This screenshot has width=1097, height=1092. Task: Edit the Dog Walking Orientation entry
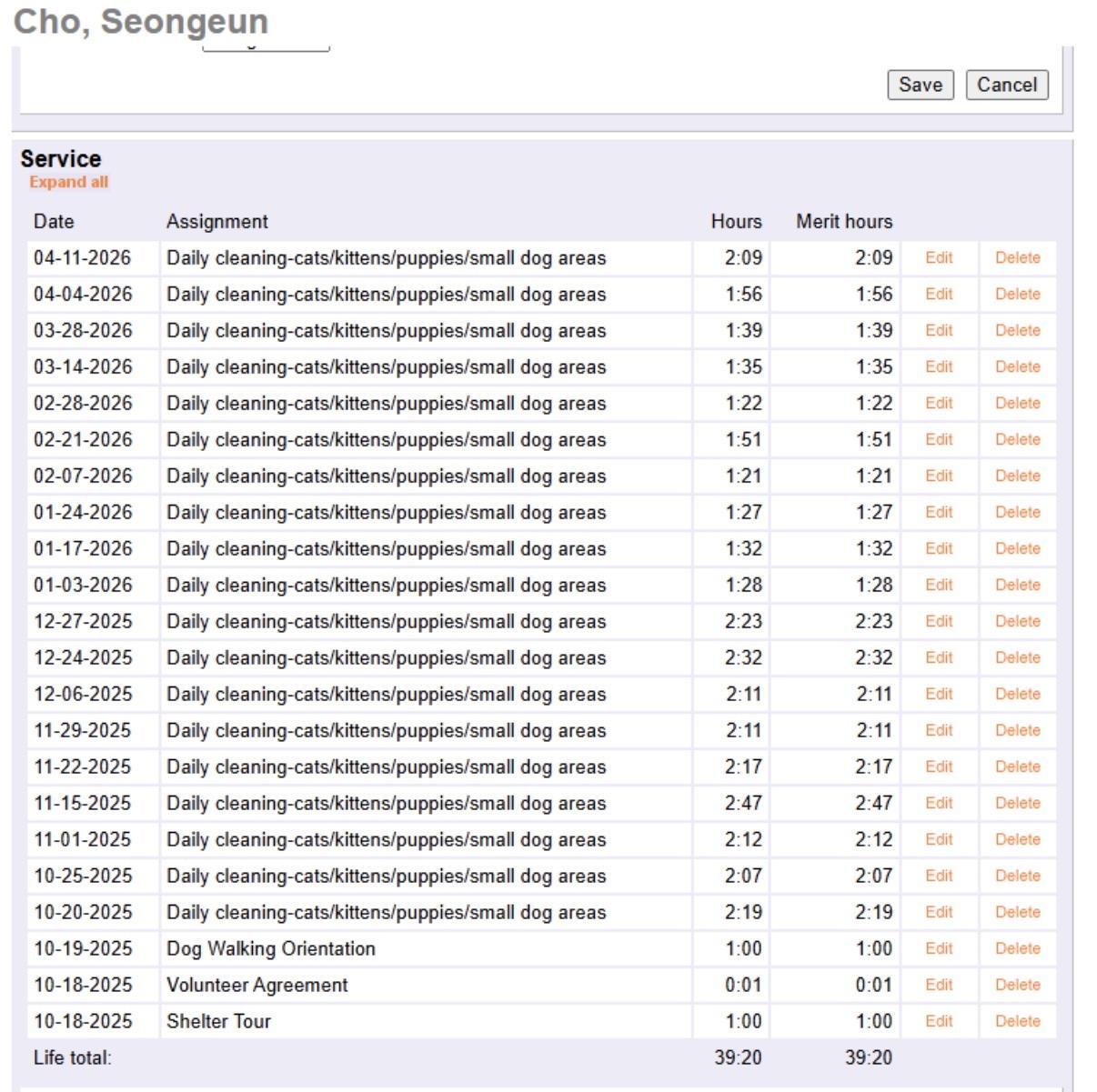tap(939, 949)
